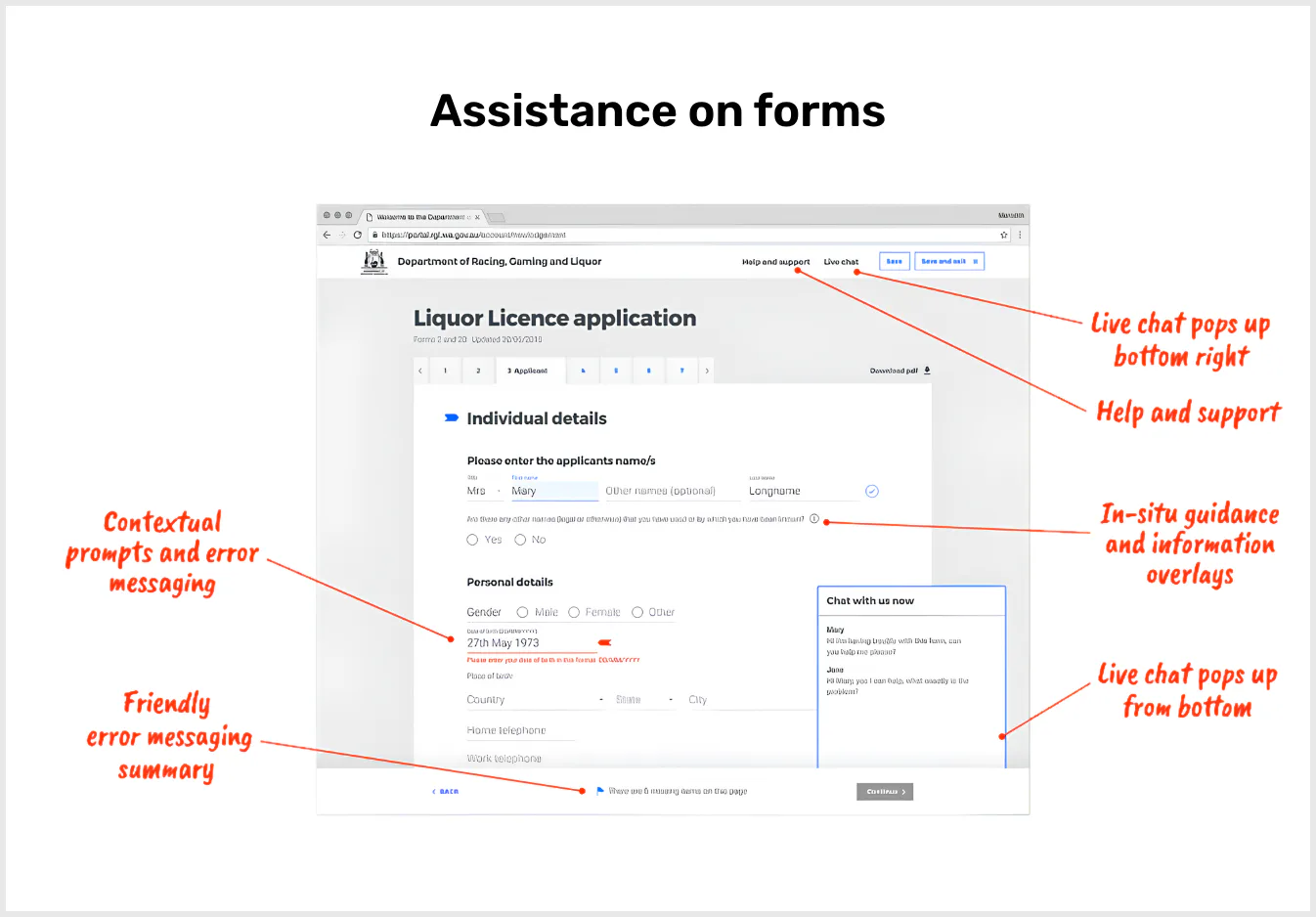Select the 3 Applicant tab
The image size is (1316, 917).
point(529,371)
